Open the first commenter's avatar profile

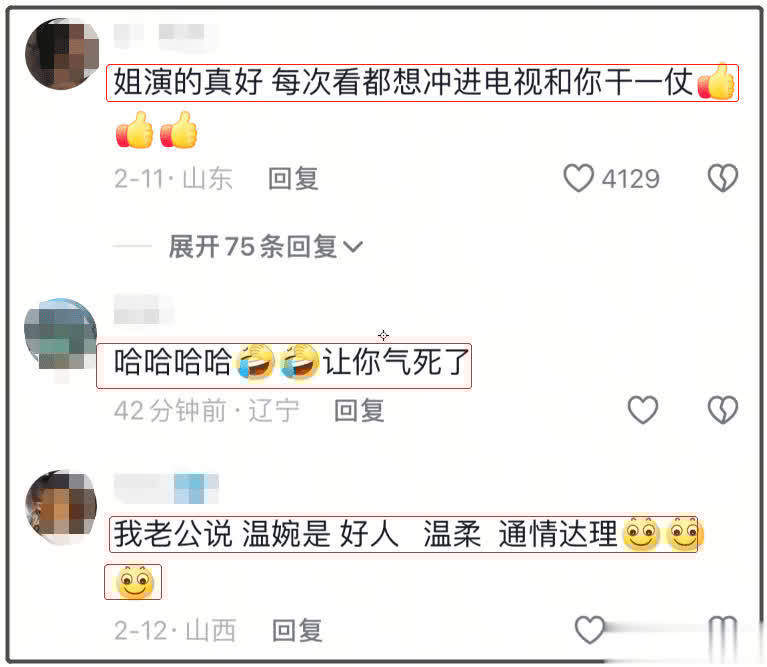62,54
